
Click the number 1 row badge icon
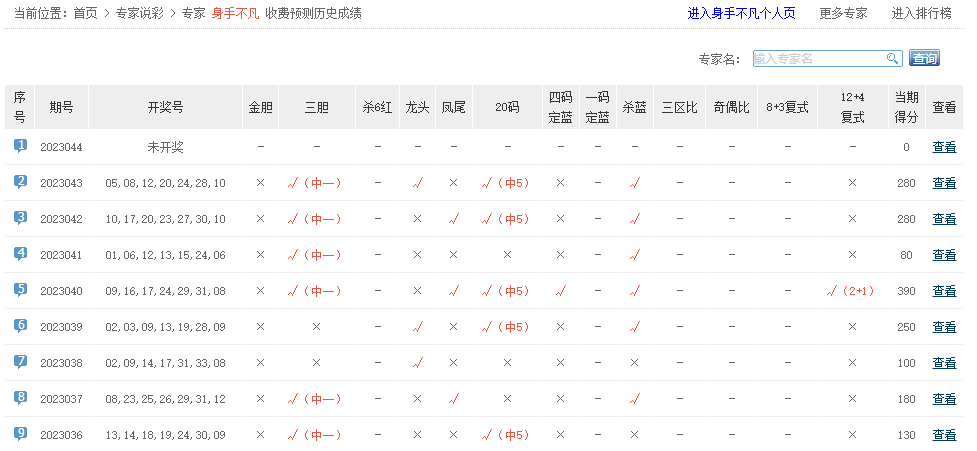pyautogui.click(x=20, y=146)
